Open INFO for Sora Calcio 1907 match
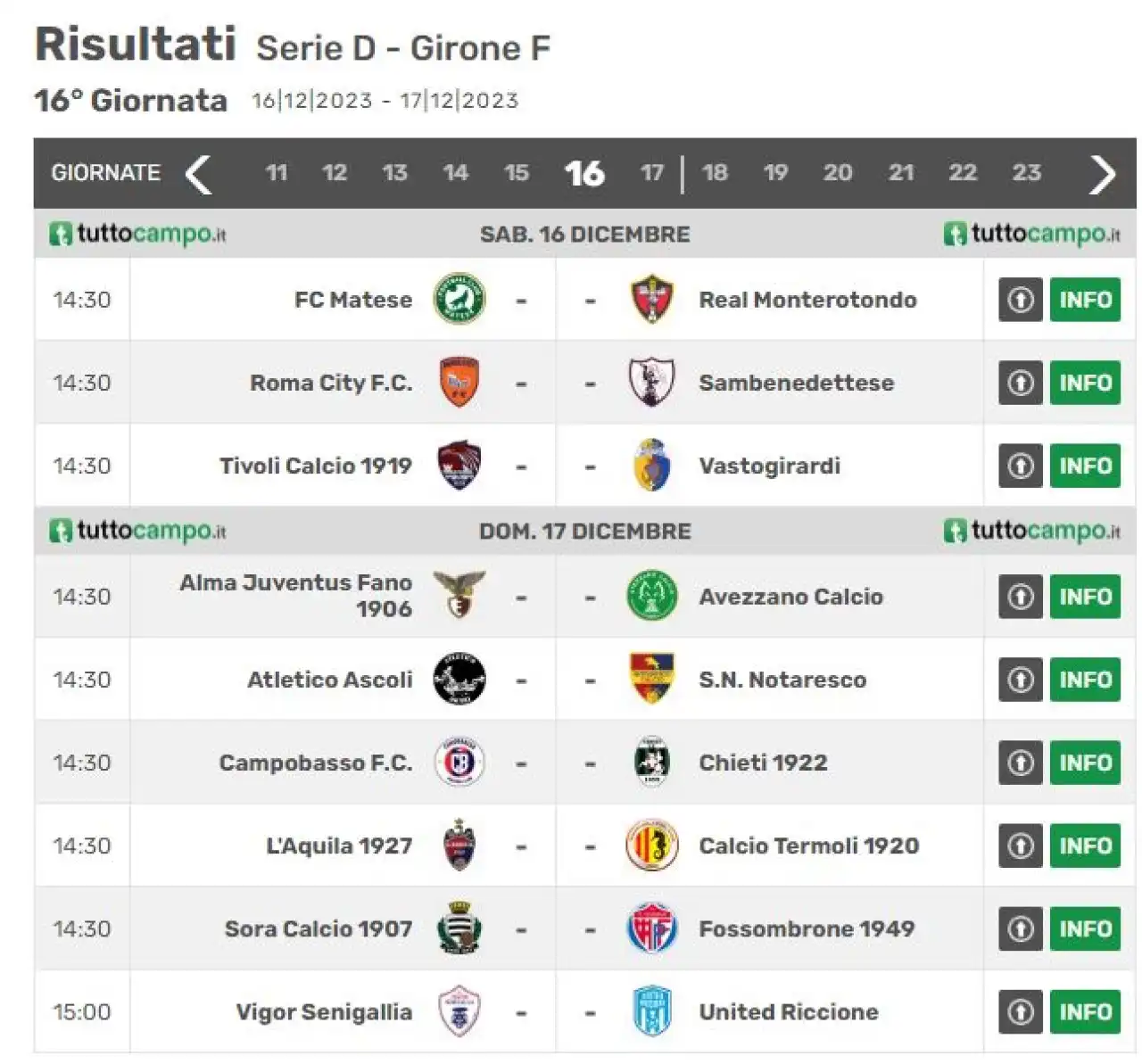 [x=1085, y=929]
